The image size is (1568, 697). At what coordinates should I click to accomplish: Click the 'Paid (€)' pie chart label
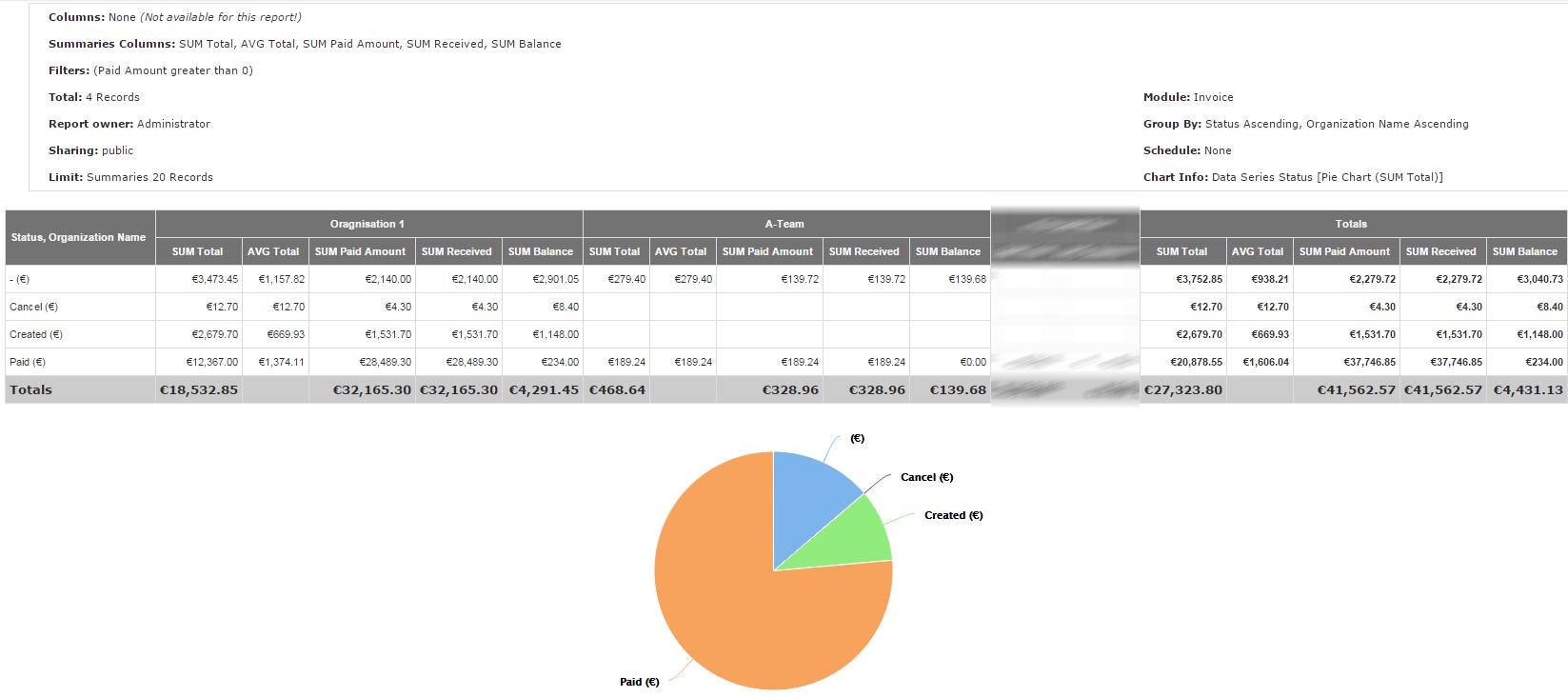click(639, 682)
